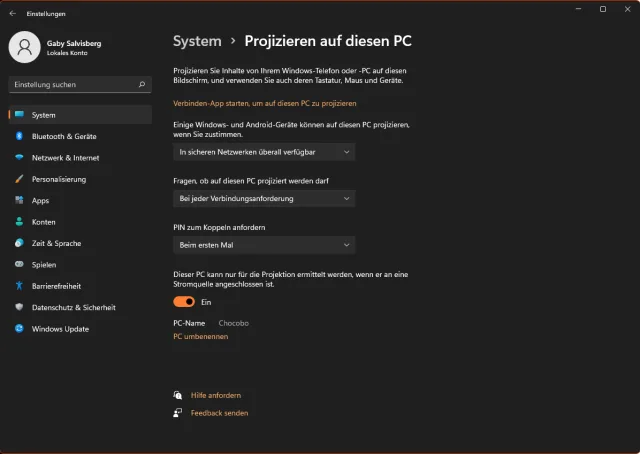Click the Barrierefreiheit figure icon

(19, 286)
